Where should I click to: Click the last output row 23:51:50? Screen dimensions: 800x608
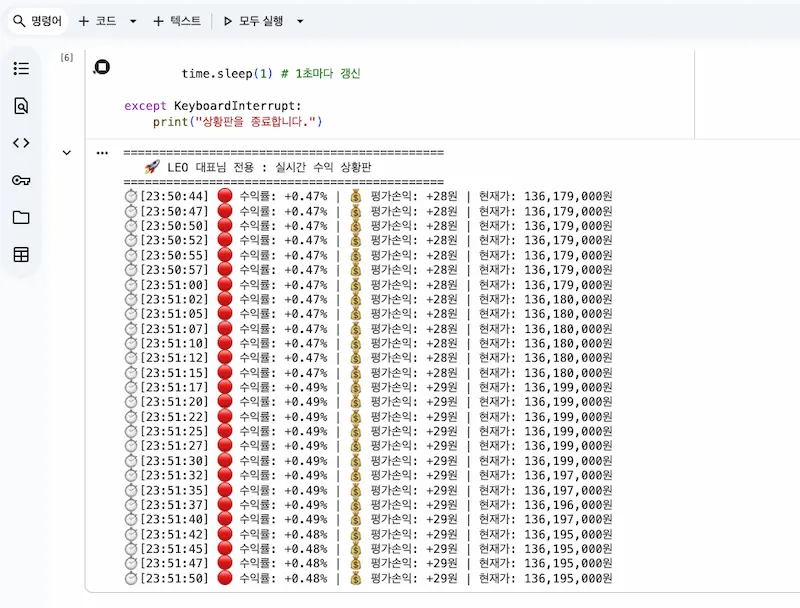[x=368, y=578]
